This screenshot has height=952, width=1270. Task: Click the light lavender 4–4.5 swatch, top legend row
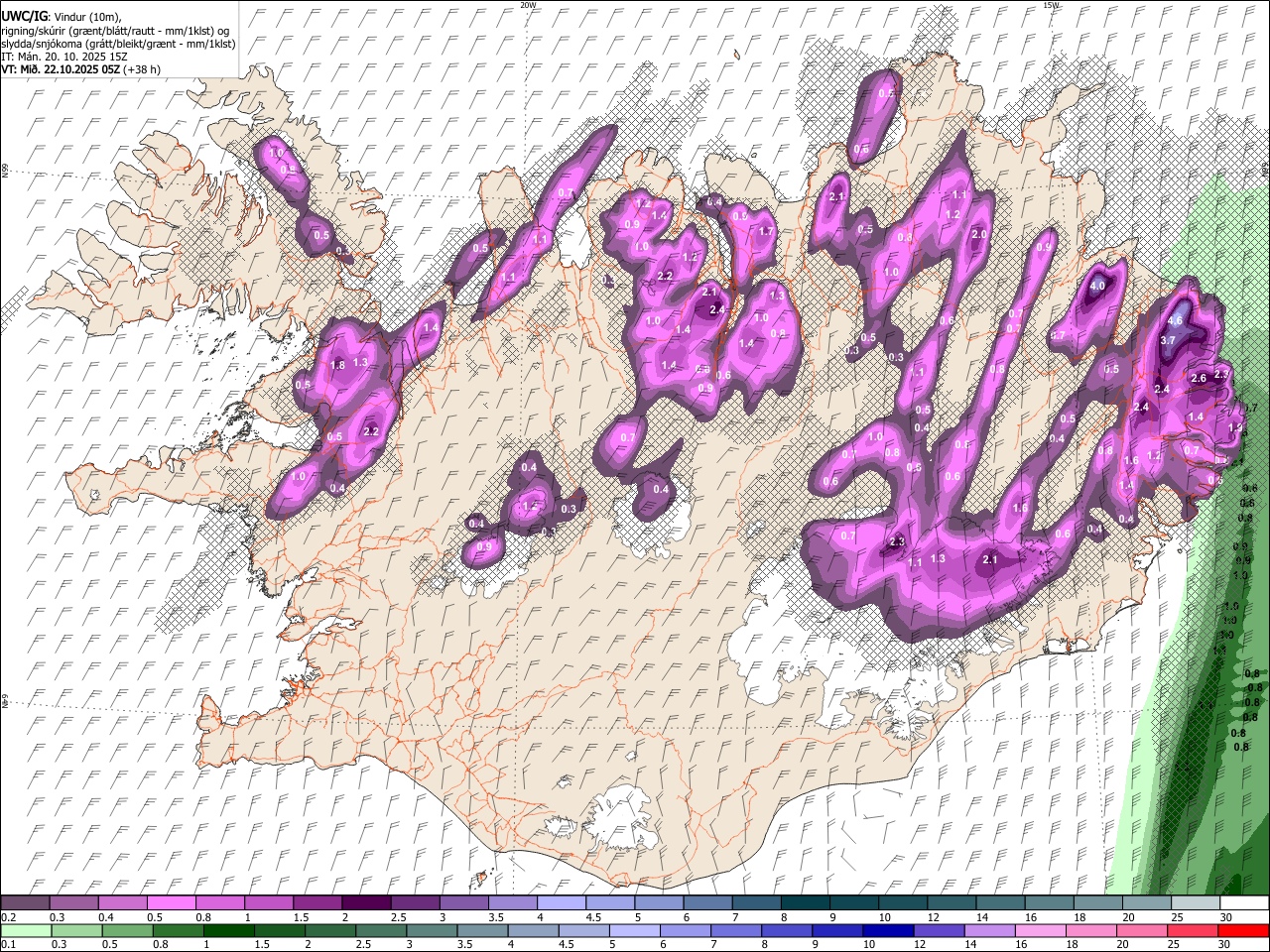[x=562, y=902]
